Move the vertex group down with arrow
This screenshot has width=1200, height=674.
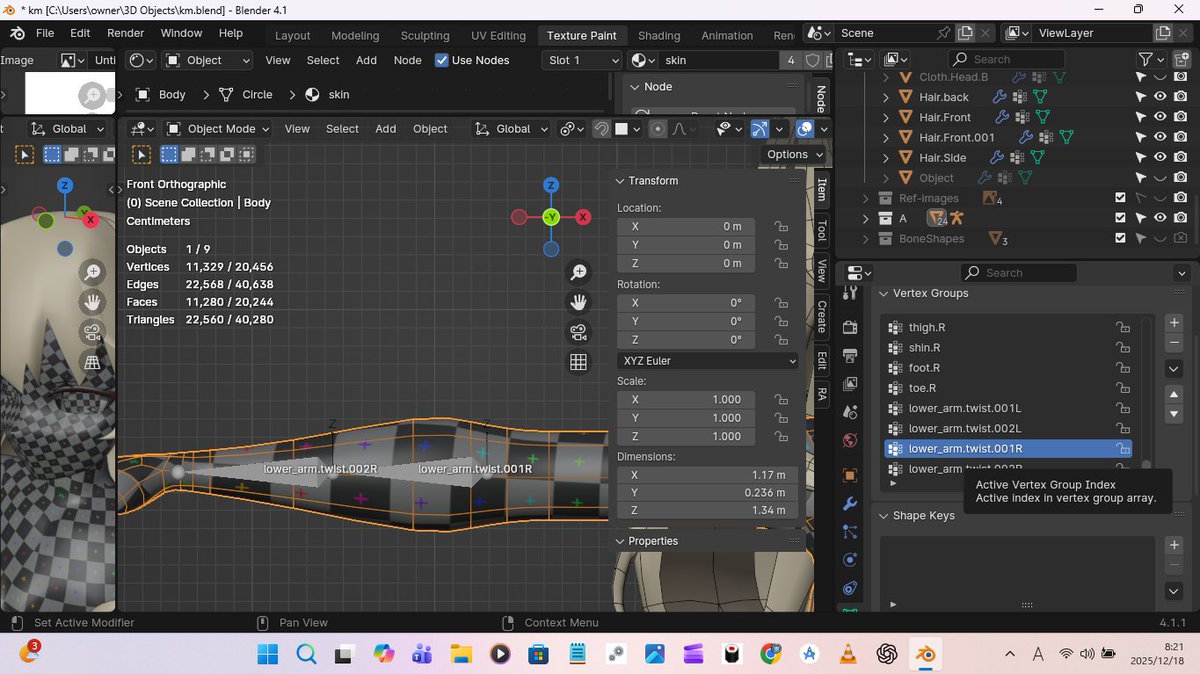(x=1174, y=414)
